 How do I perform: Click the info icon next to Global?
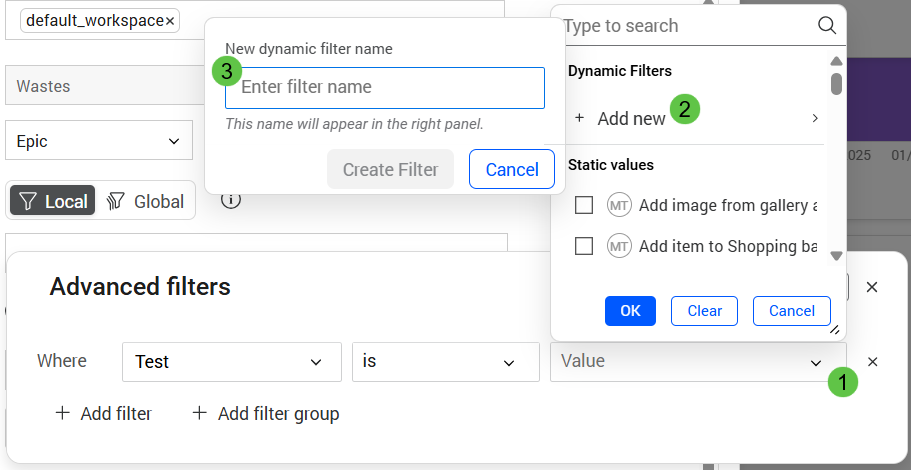(231, 200)
